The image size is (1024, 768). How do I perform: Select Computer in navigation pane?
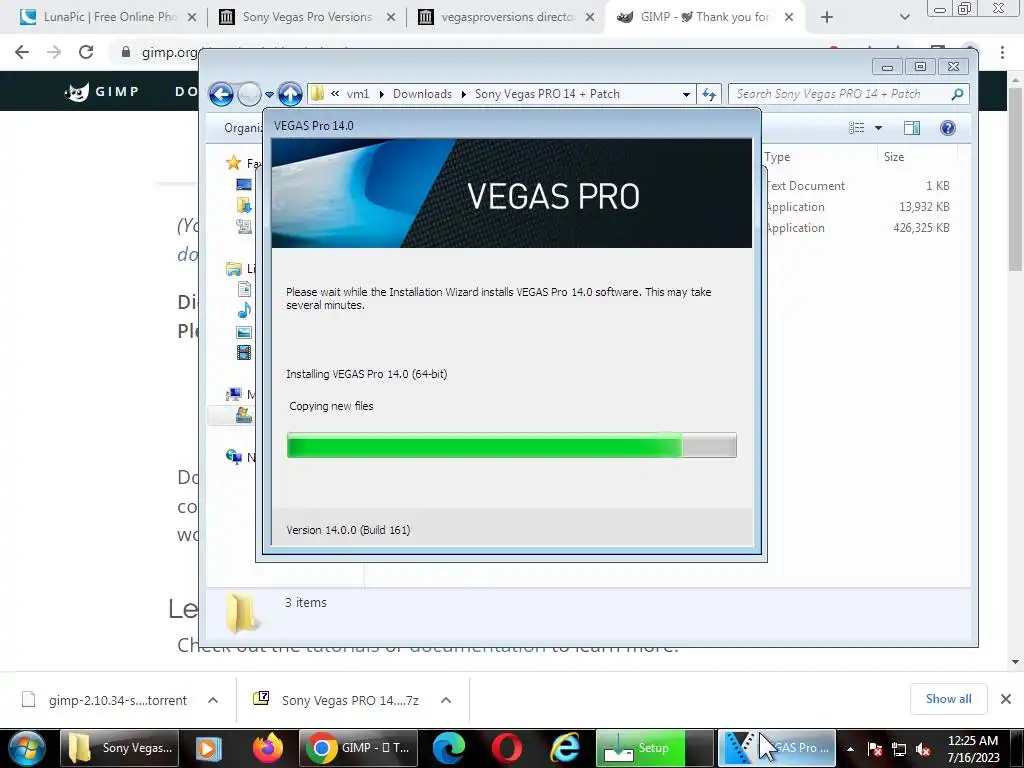click(240, 394)
